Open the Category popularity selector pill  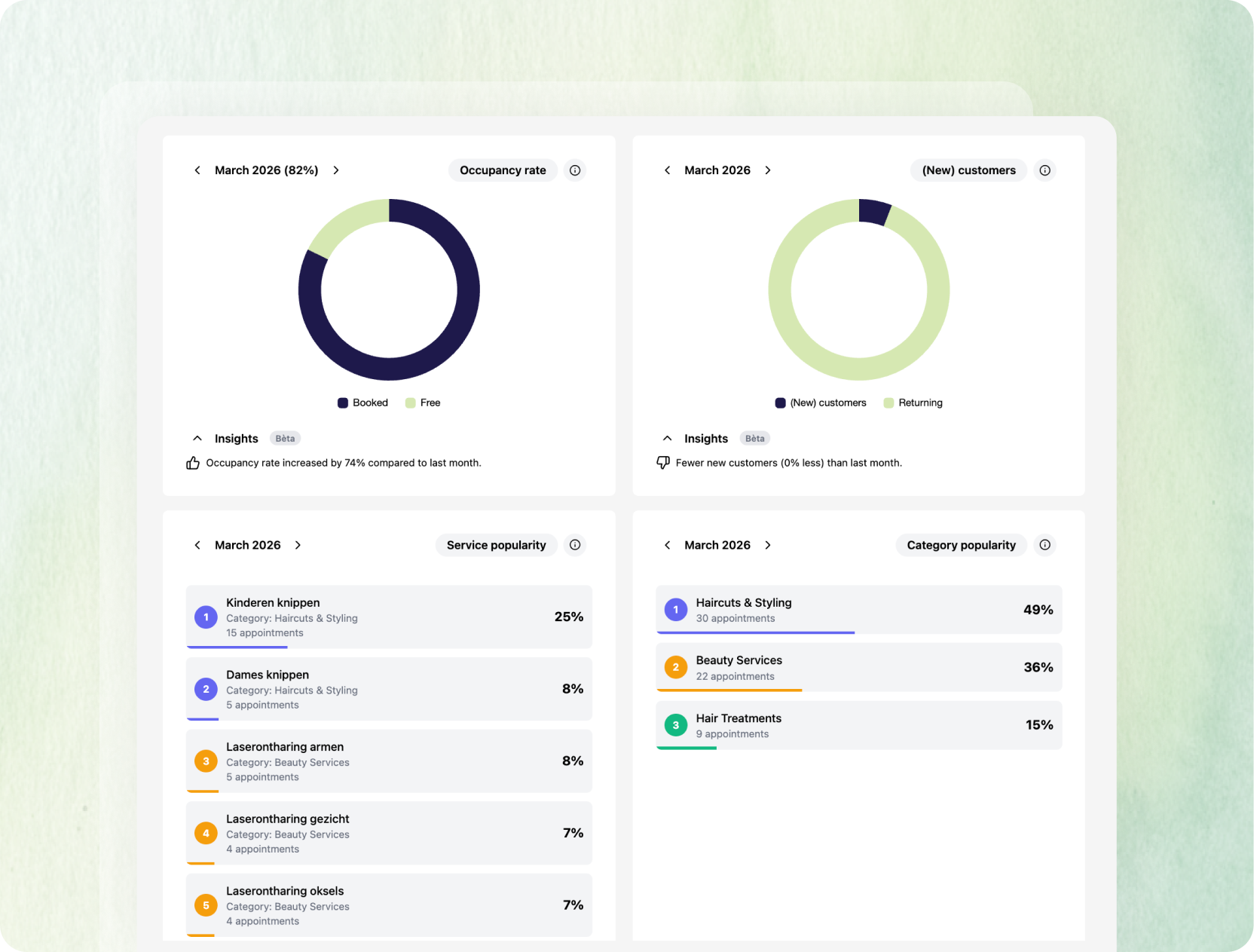pyautogui.click(x=961, y=545)
